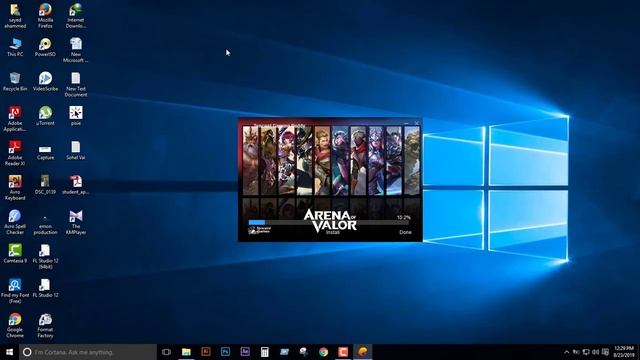Image resolution: width=640 pixels, height=360 pixels.
Task: Open File Explorer from the taskbar
Action: (186, 352)
